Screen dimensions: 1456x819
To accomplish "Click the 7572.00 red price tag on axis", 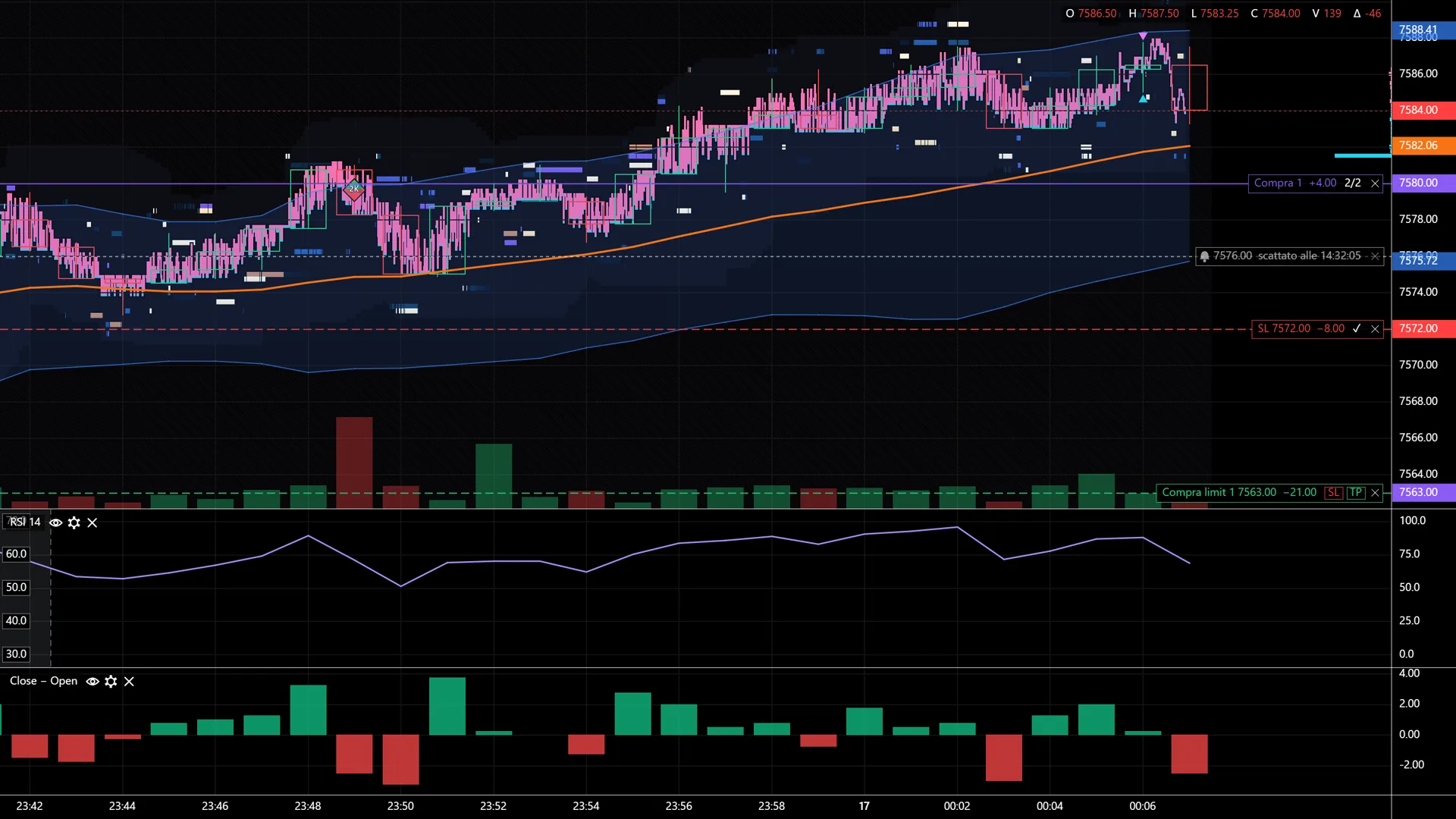I will [x=1423, y=329].
